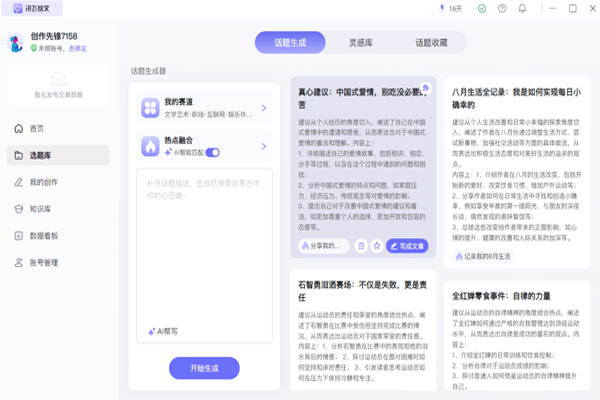This screenshot has height=400, width=600.
Task: Click the 去绑定 link
Action: coord(77,48)
